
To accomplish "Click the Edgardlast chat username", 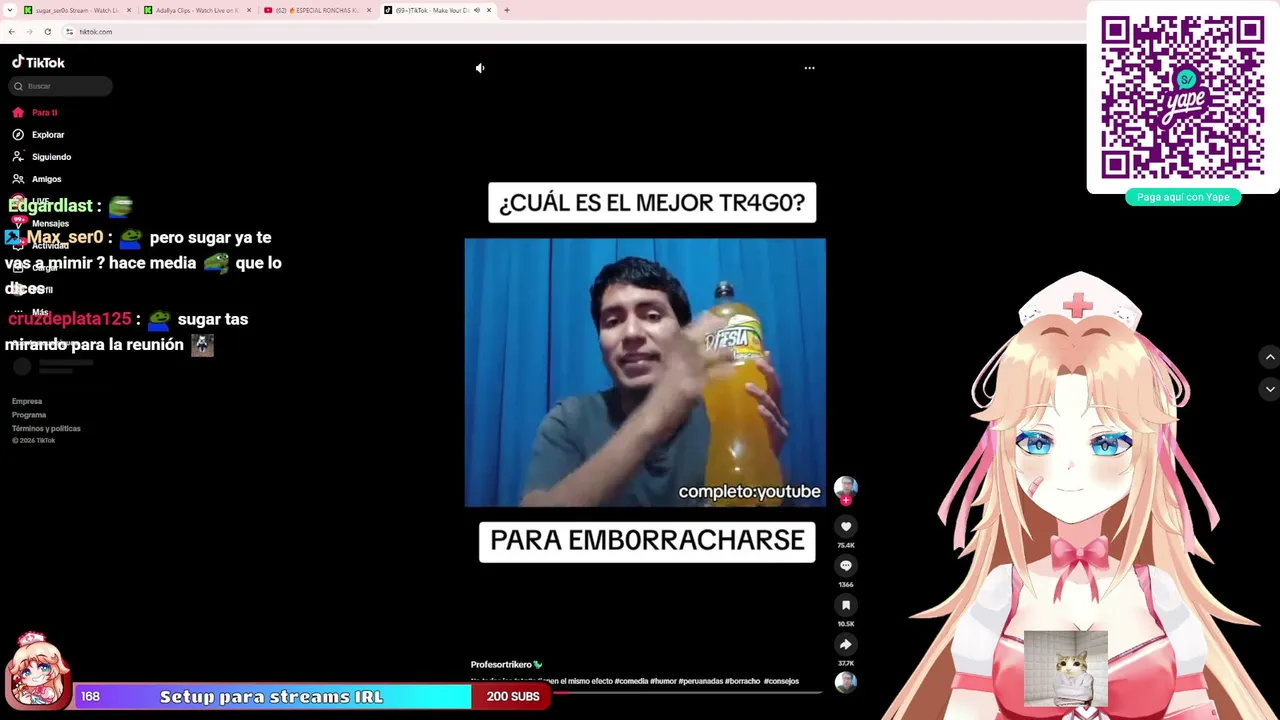I will pyautogui.click(x=49, y=206).
